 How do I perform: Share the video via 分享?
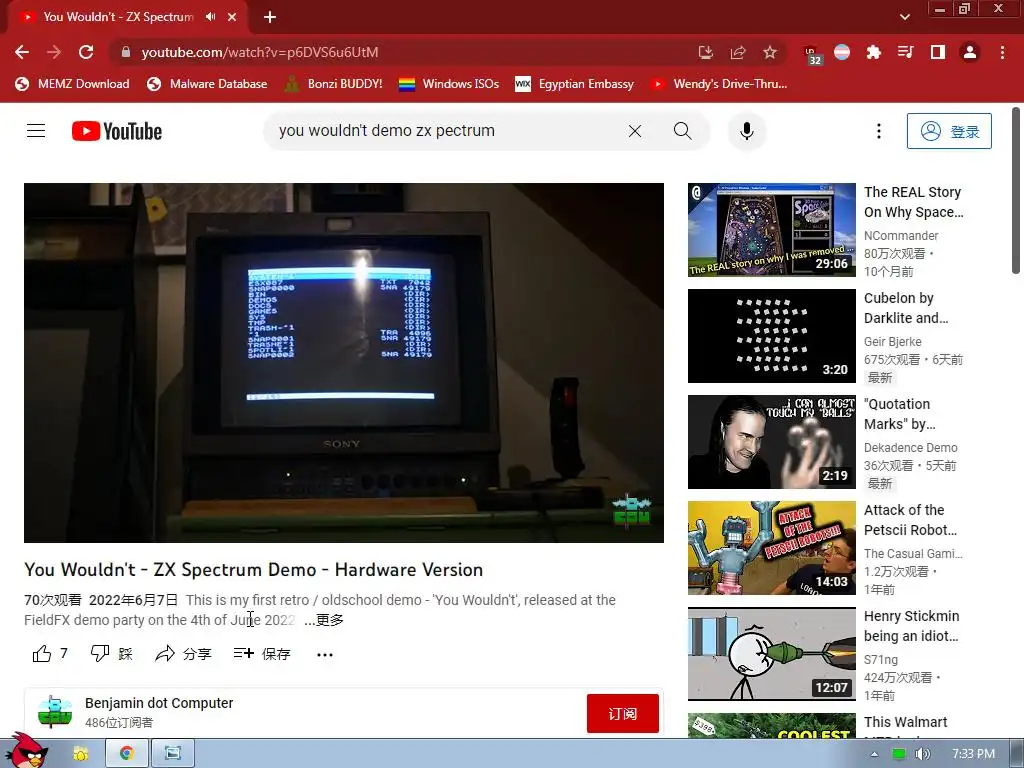183,654
